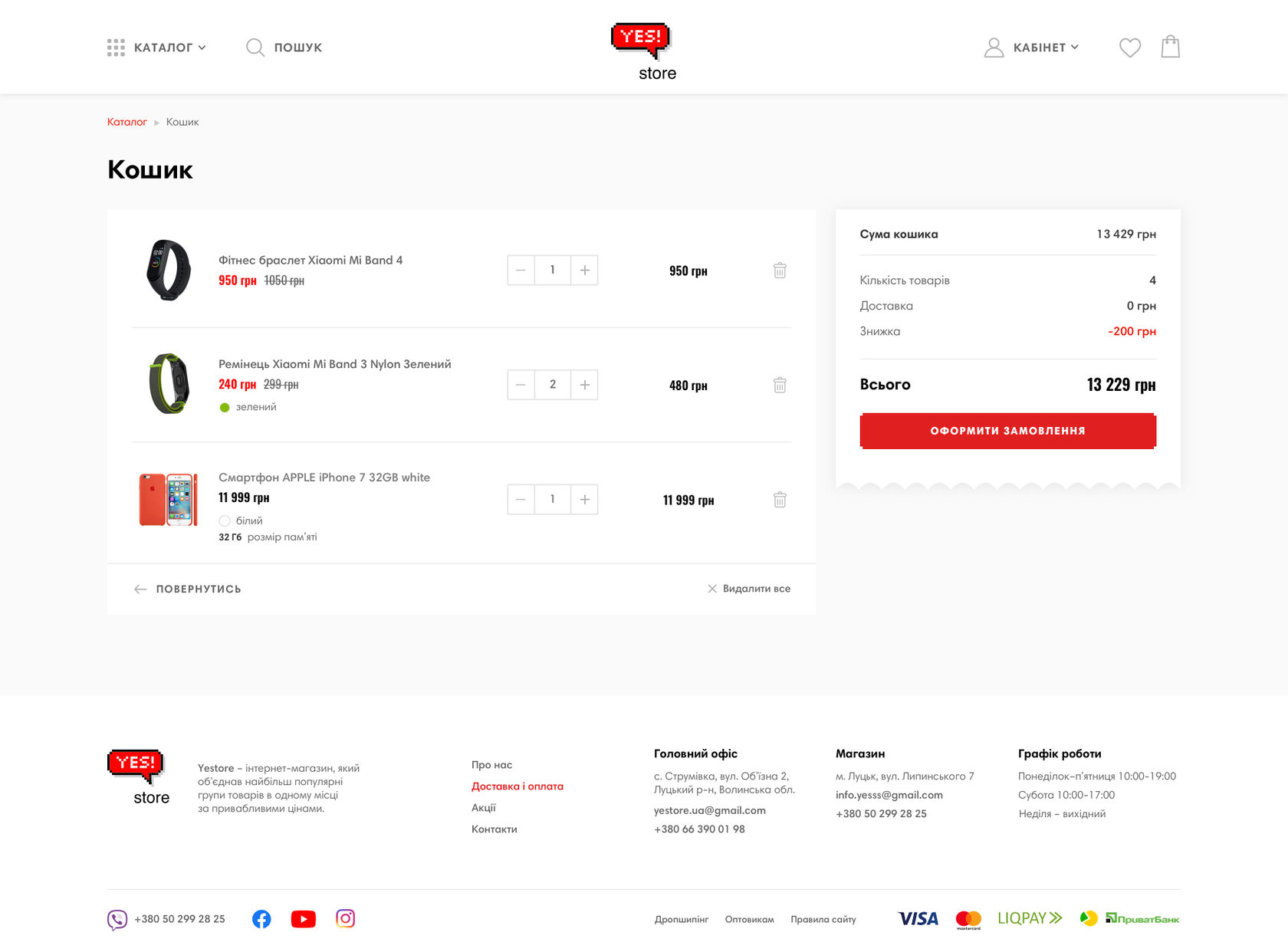
Task: Clear cart with Видалити все
Action: pyautogui.click(x=757, y=589)
